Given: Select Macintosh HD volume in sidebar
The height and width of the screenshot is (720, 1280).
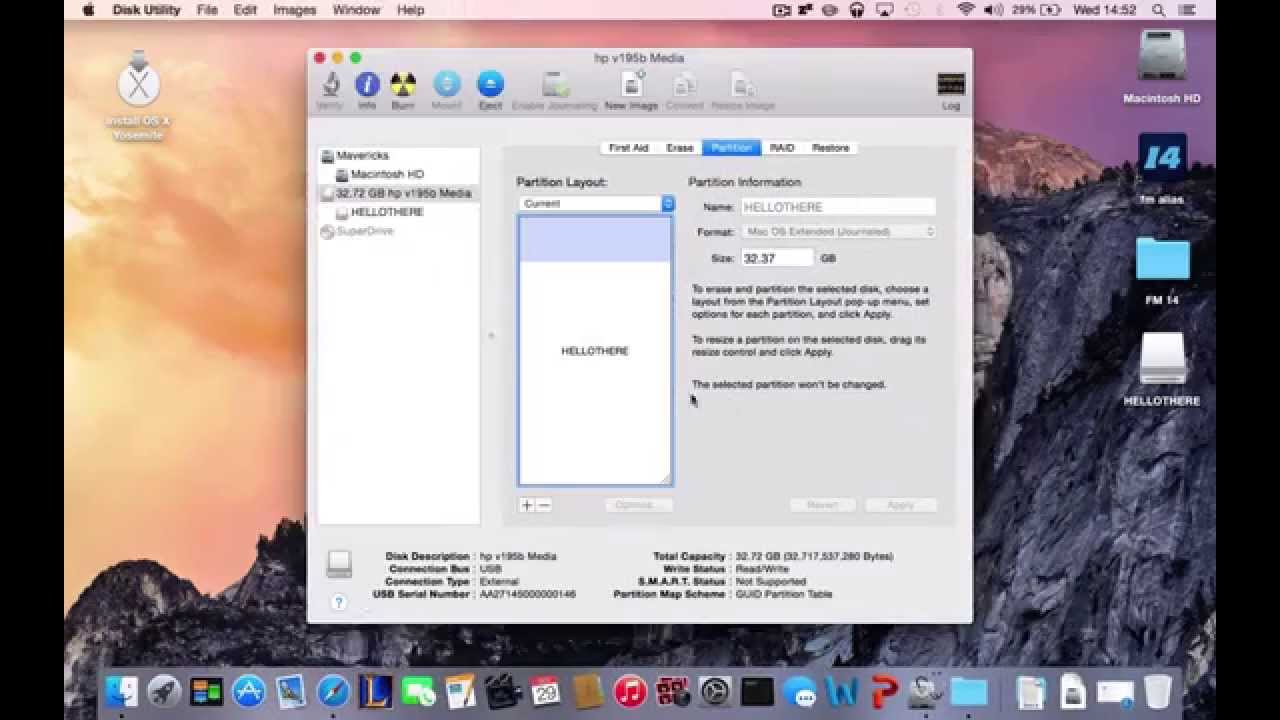Looking at the screenshot, I should (x=387, y=174).
